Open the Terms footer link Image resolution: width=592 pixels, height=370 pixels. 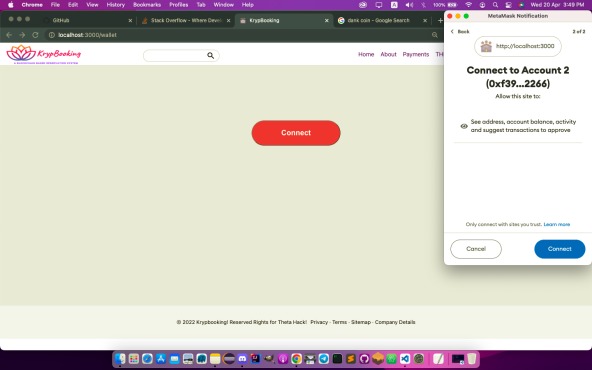coord(339,322)
